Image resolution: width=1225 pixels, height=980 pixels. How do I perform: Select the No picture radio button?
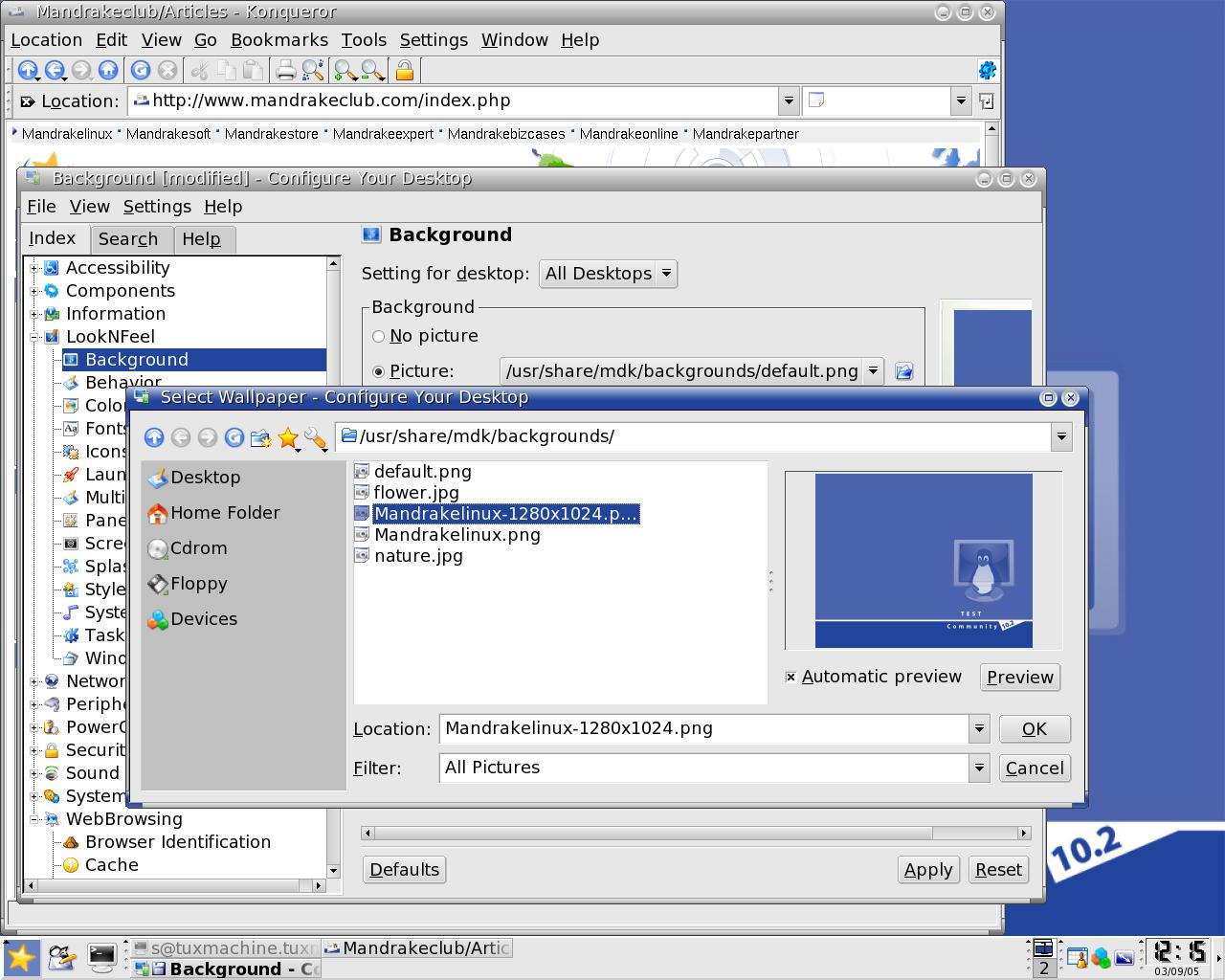[379, 336]
